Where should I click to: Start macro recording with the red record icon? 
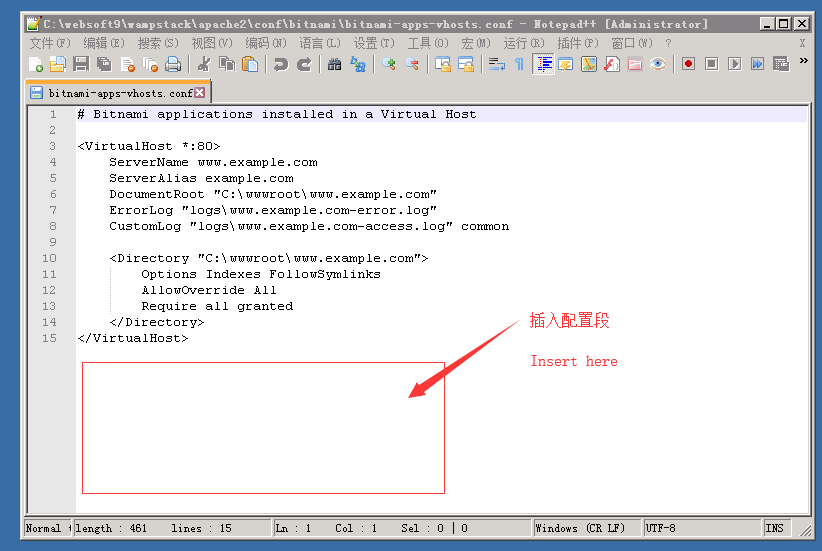coord(688,64)
